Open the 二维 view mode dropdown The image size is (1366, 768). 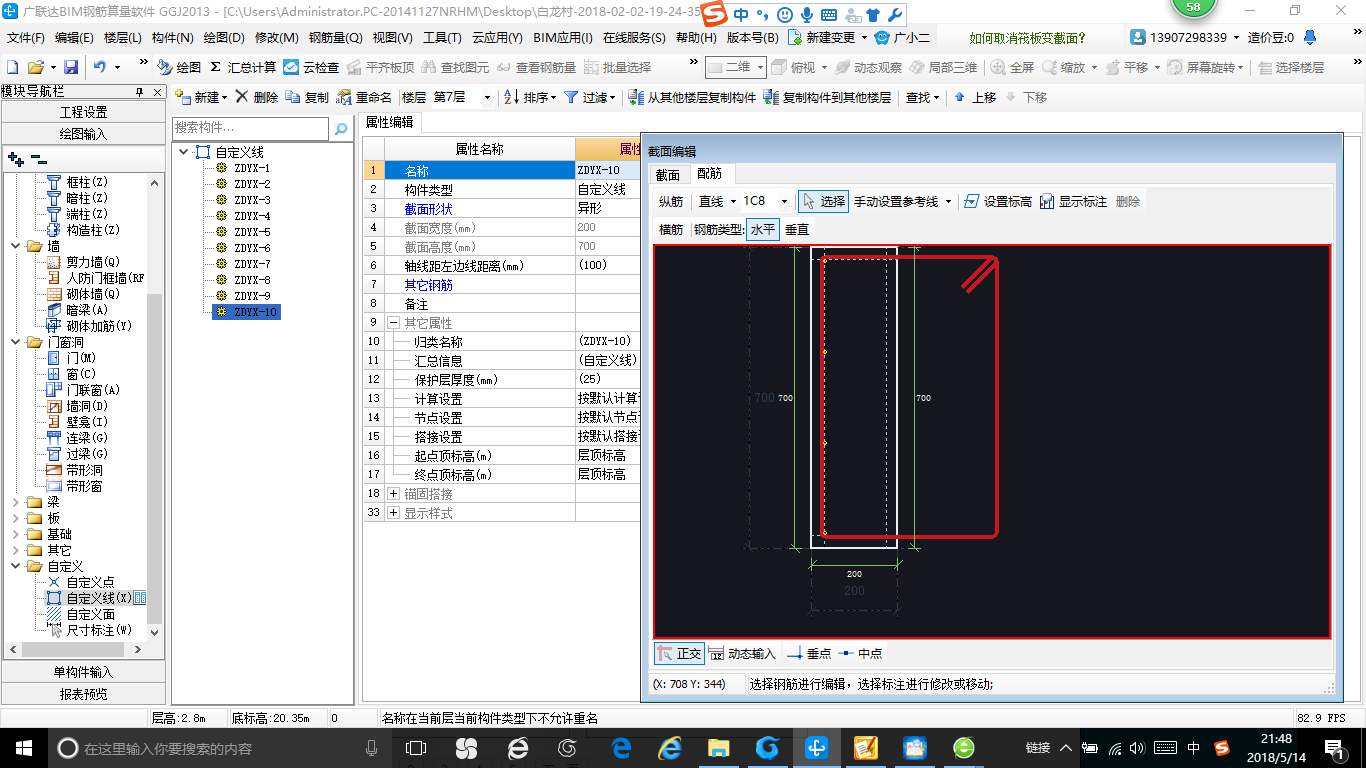(x=760, y=67)
